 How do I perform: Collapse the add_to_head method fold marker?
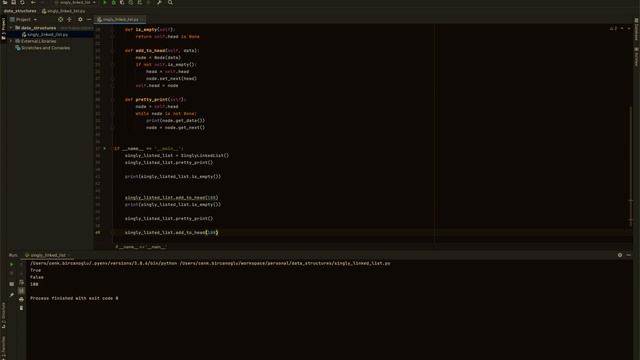(x=112, y=51)
